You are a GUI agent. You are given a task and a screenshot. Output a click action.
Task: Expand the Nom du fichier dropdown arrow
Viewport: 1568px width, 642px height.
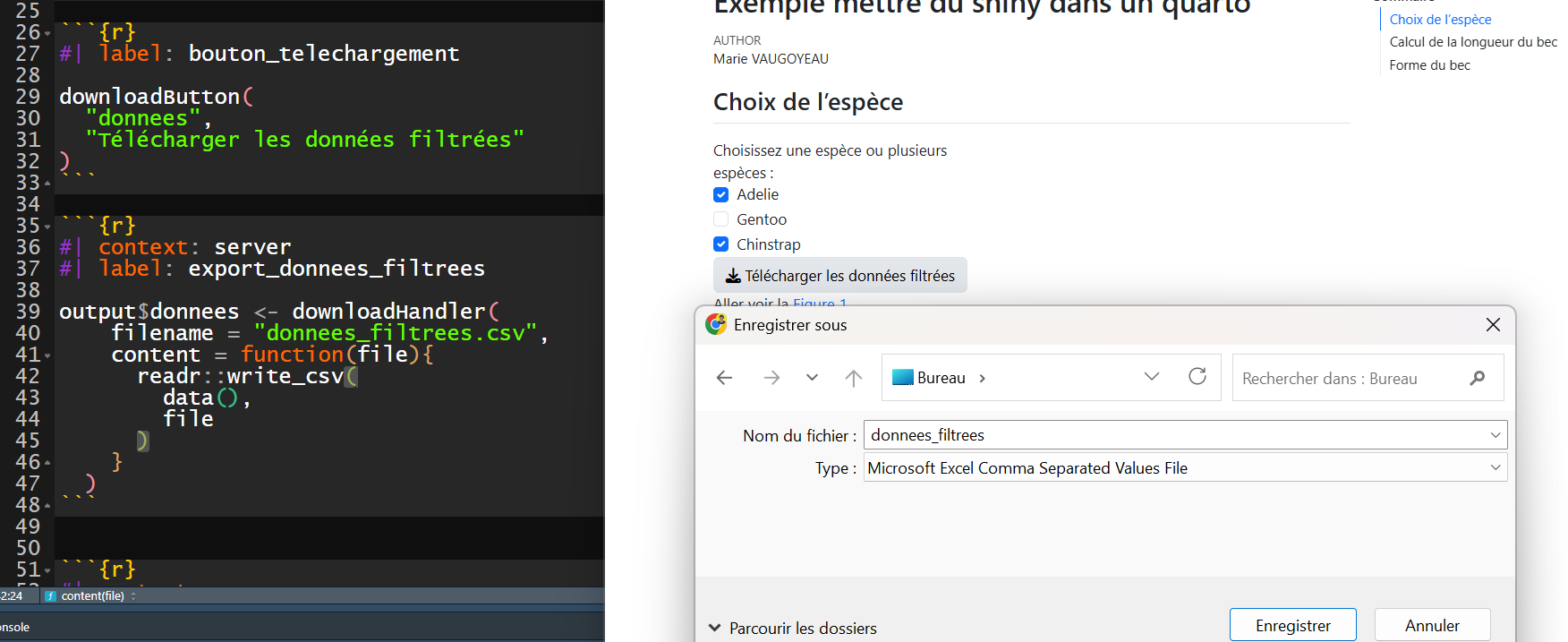(1495, 435)
